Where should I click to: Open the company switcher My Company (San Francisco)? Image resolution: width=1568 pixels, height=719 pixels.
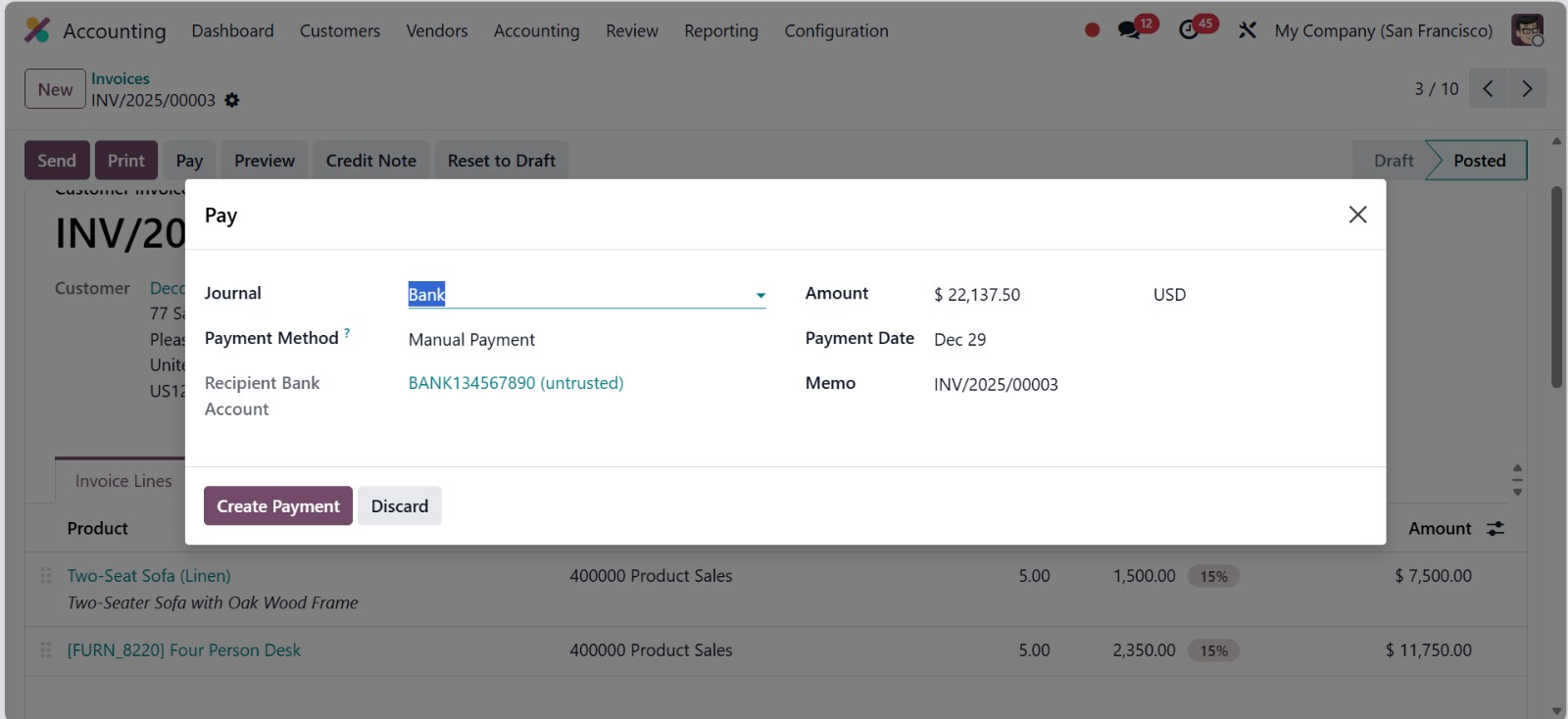(x=1383, y=30)
